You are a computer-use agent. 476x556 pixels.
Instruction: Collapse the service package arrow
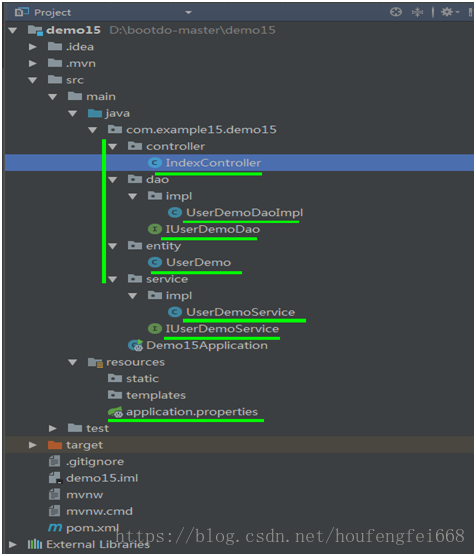coord(113,279)
